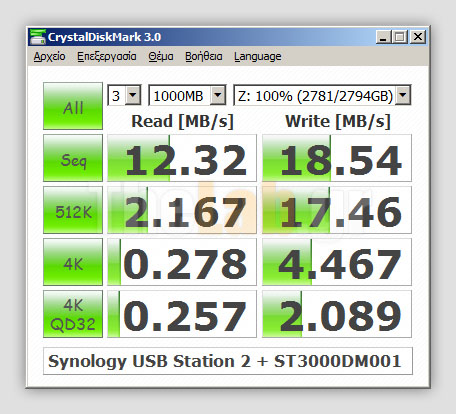
Task: Close the CrystalDiskMark window
Action: pyautogui.click(x=418, y=37)
